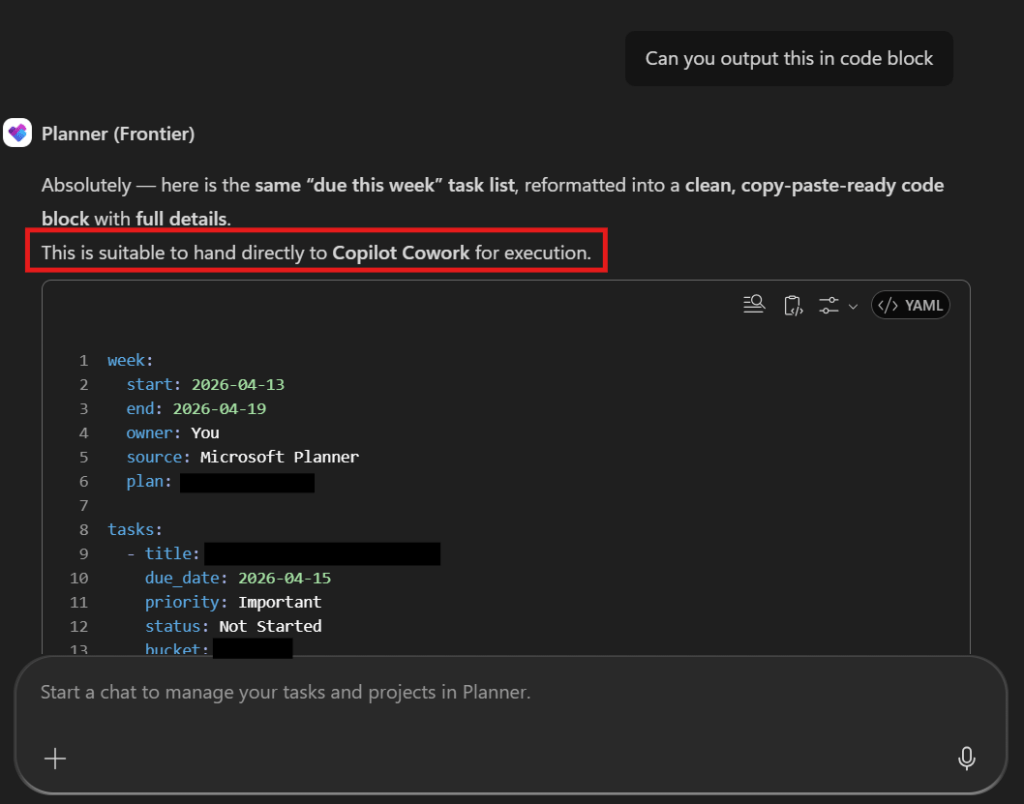Click the "Microsoft Planner" source value

[279, 457]
